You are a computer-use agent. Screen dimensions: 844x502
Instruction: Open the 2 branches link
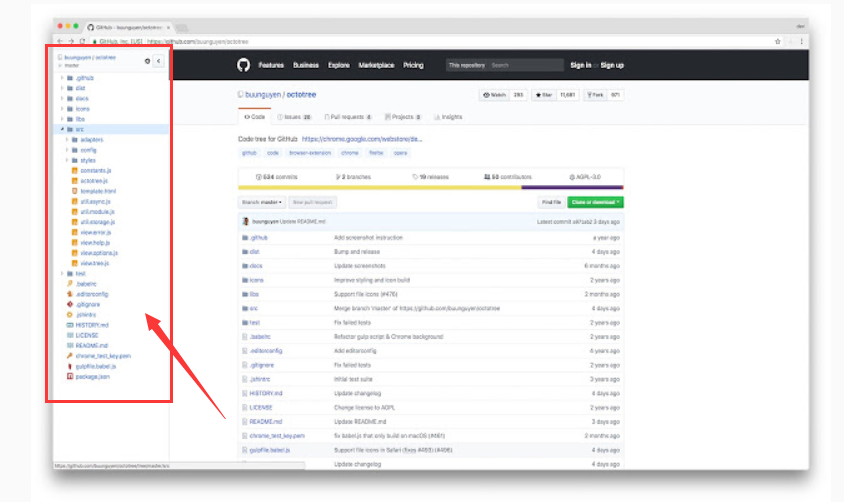pyautogui.click(x=353, y=177)
